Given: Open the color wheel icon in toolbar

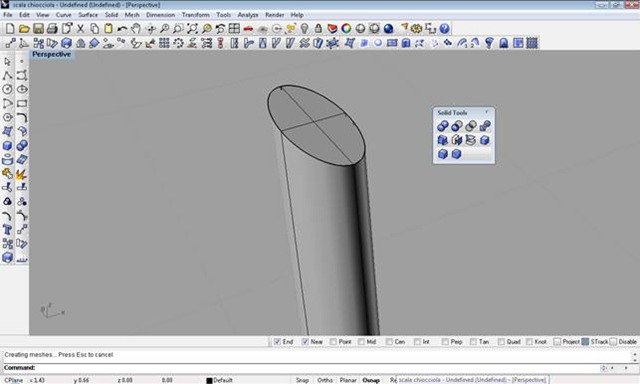Looking at the screenshot, I should (346, 29).
